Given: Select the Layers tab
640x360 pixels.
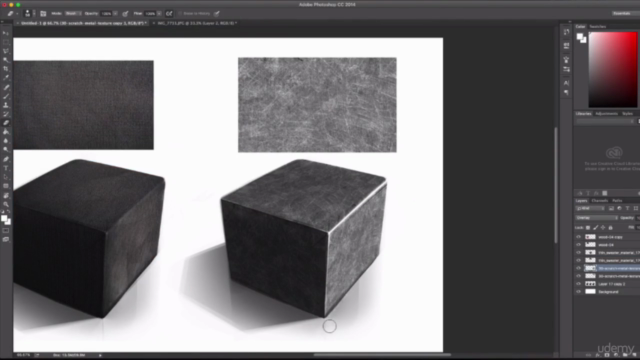Looking at the screenshot, I should click(581, 200).
